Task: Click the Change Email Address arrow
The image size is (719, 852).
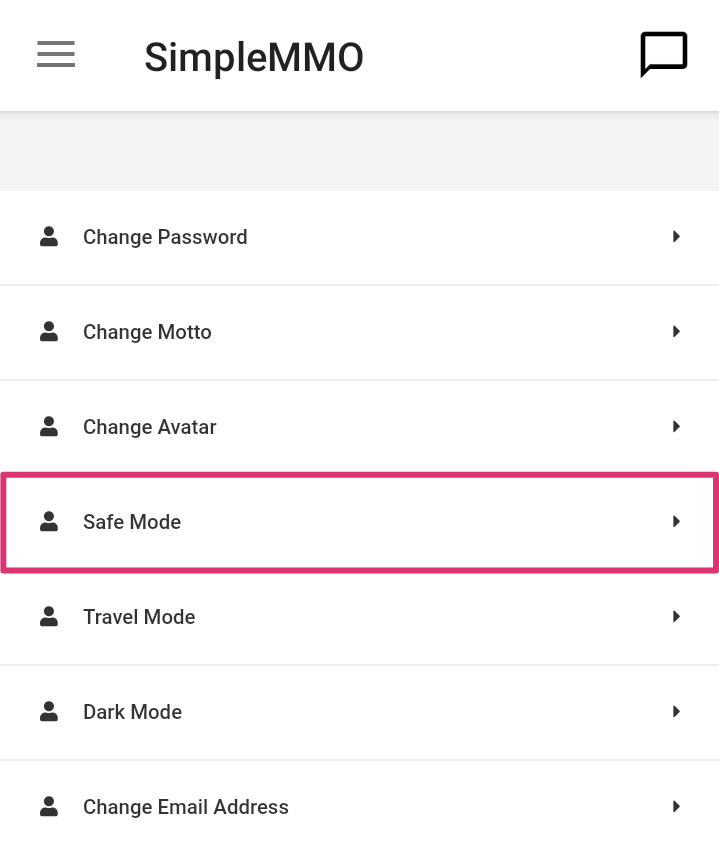Action: [x=677, y=807]
